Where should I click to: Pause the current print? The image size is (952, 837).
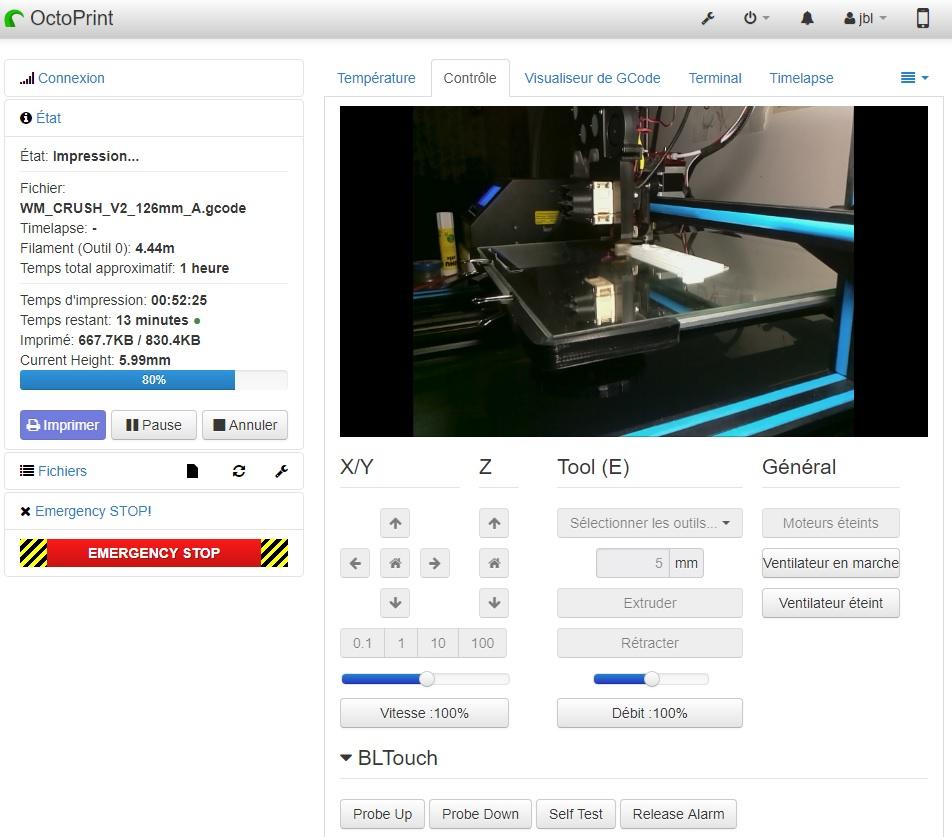point(154,425)
